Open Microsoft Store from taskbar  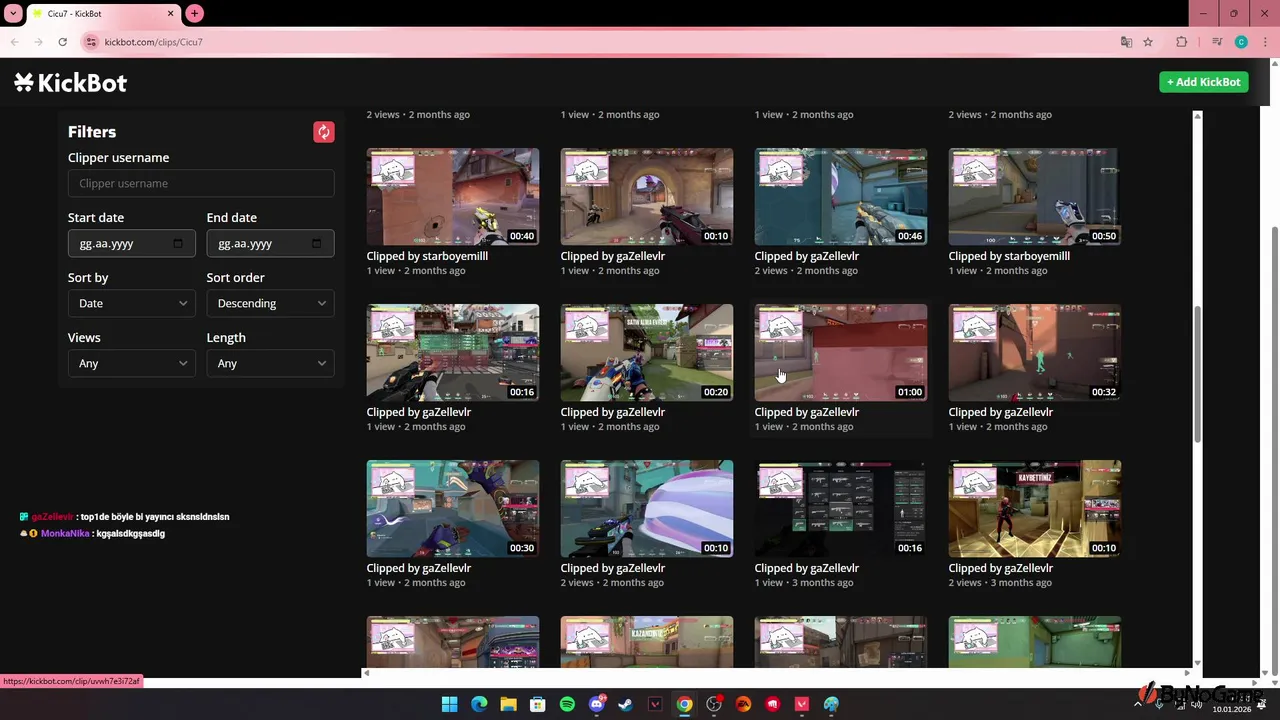pyautogui.click(x=538, y=704)
